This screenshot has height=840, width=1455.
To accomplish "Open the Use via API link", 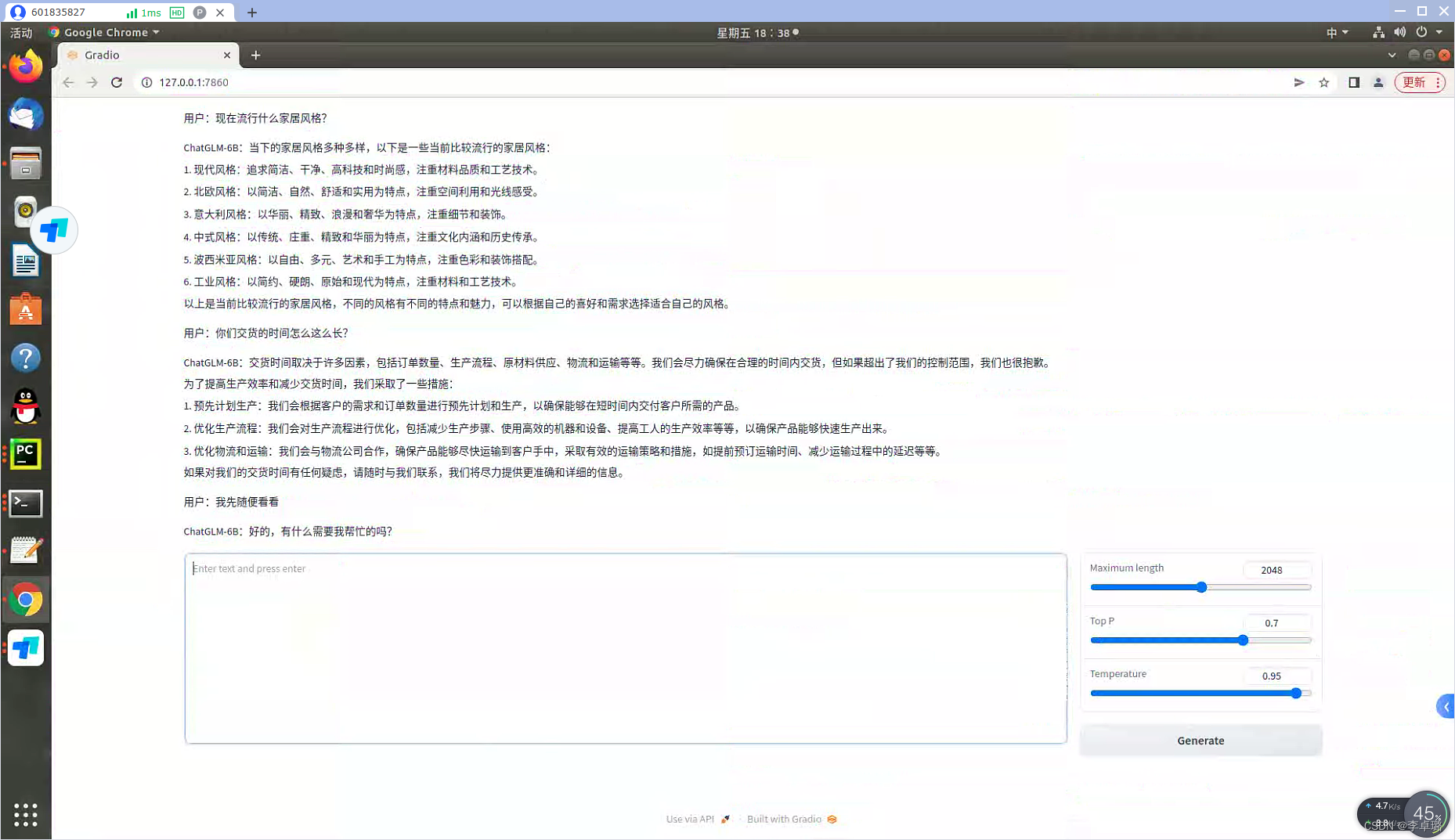I will click(698, 819).
